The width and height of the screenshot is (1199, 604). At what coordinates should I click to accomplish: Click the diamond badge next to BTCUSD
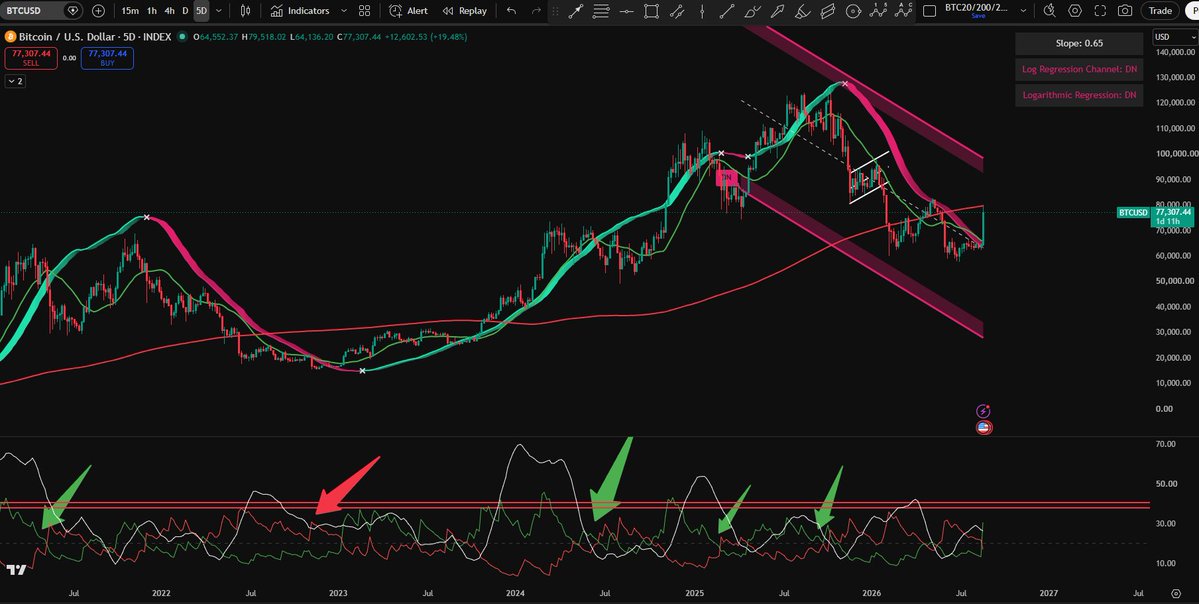click(73, 11)
